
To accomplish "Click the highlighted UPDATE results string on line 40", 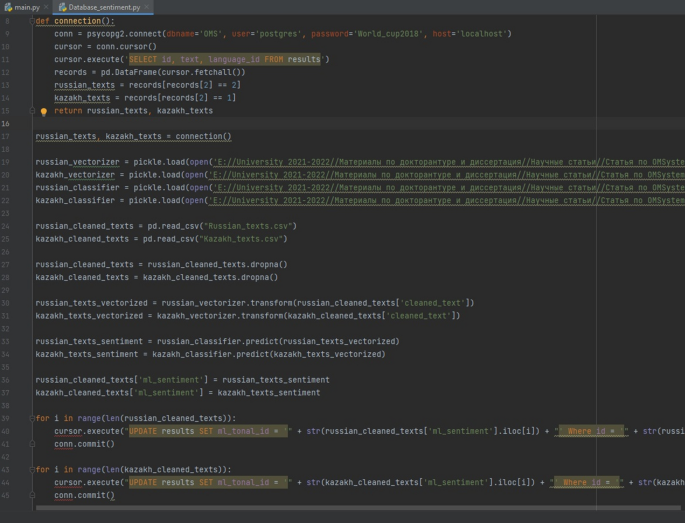I will [205, 431].
